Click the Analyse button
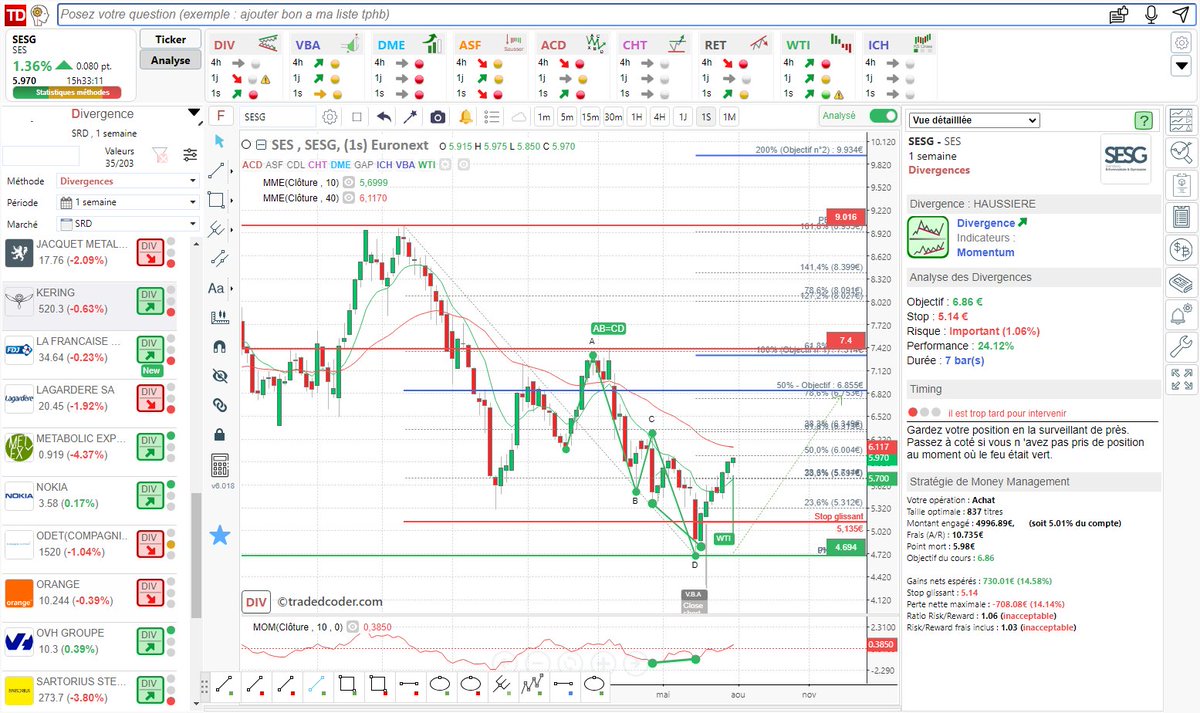 point(170,60)
